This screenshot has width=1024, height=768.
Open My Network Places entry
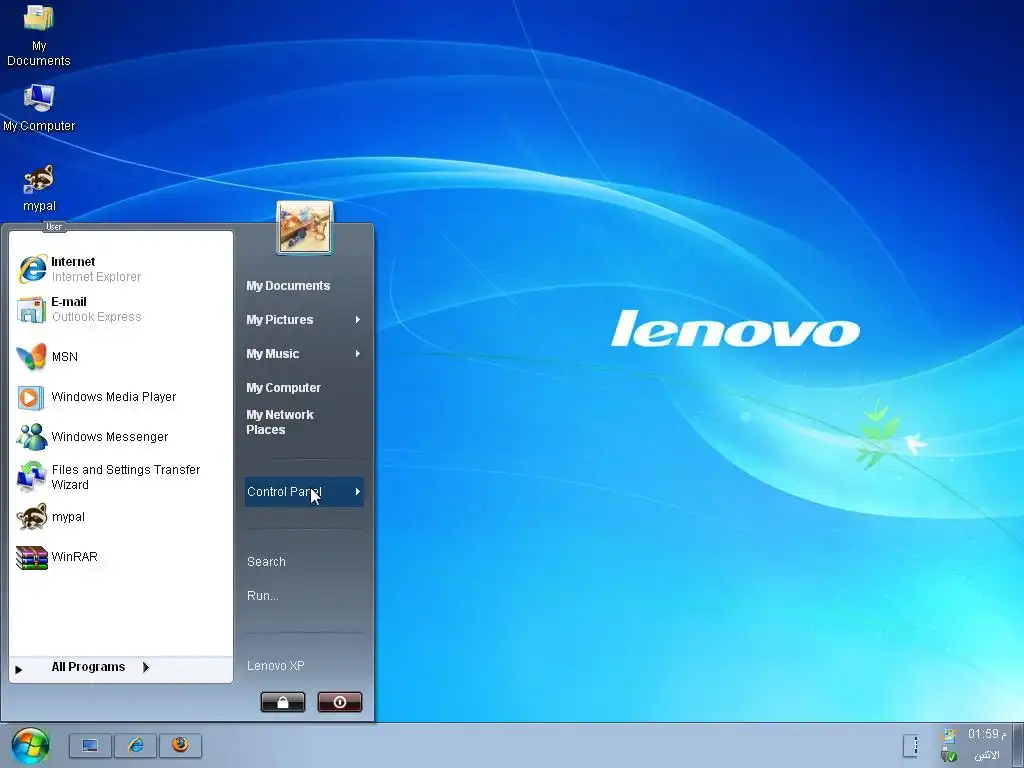pyautogui.click(x=280, y=422)
